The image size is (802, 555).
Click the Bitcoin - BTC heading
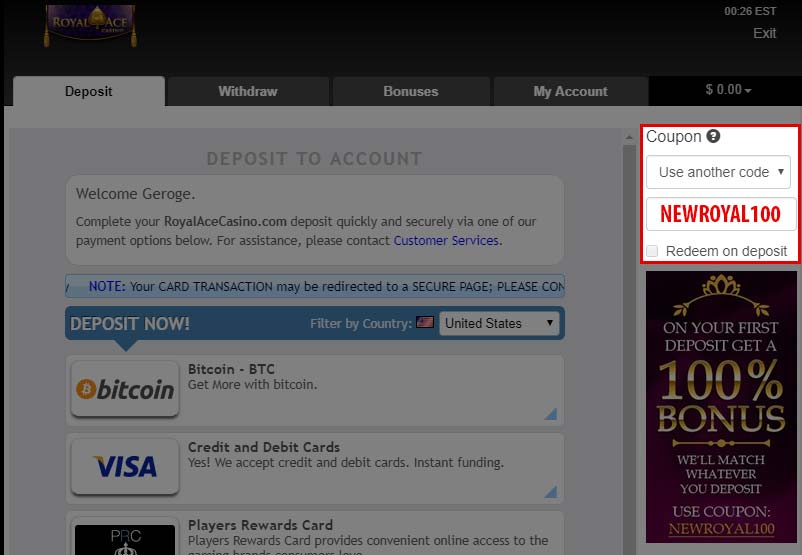231,369
